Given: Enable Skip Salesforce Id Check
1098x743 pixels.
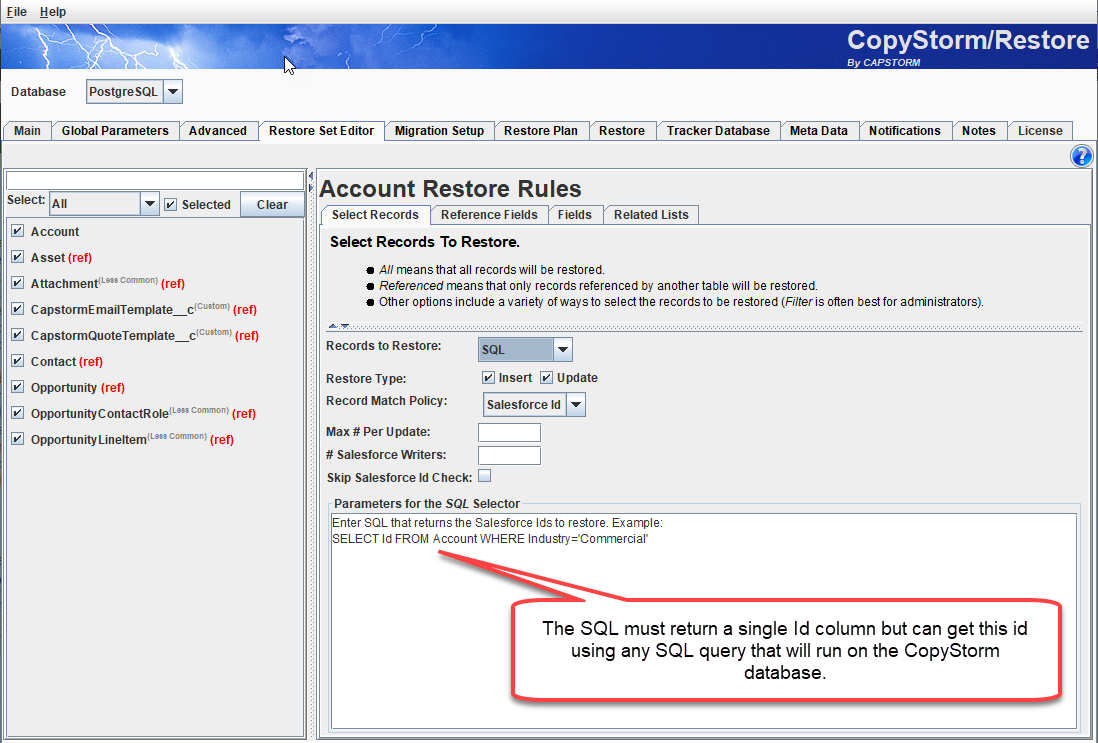Looking at the screenshot, I should 485,476.
